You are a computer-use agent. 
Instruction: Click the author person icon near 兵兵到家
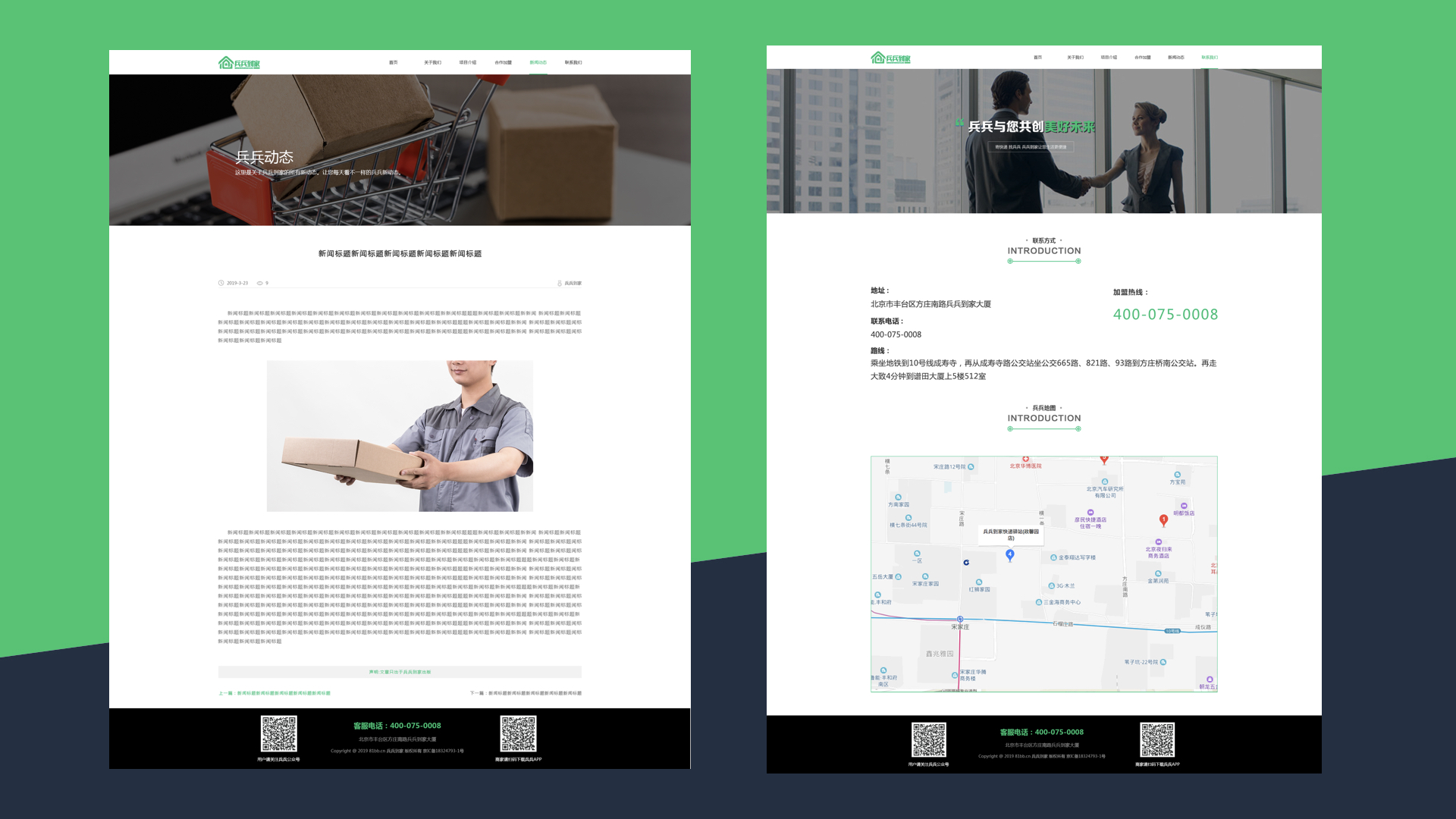click(x=560, y=283)
